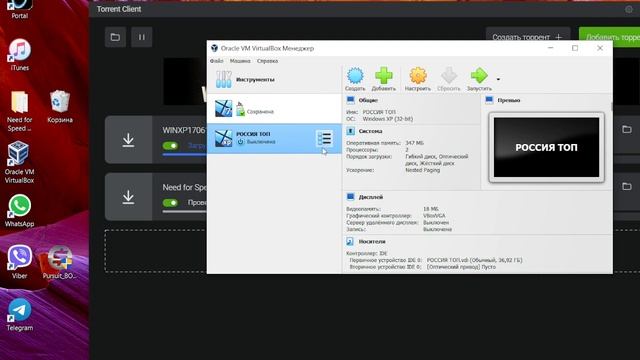Click the Need for Speed torrent name
640x360 pixels.
click(x=184, y=187)
